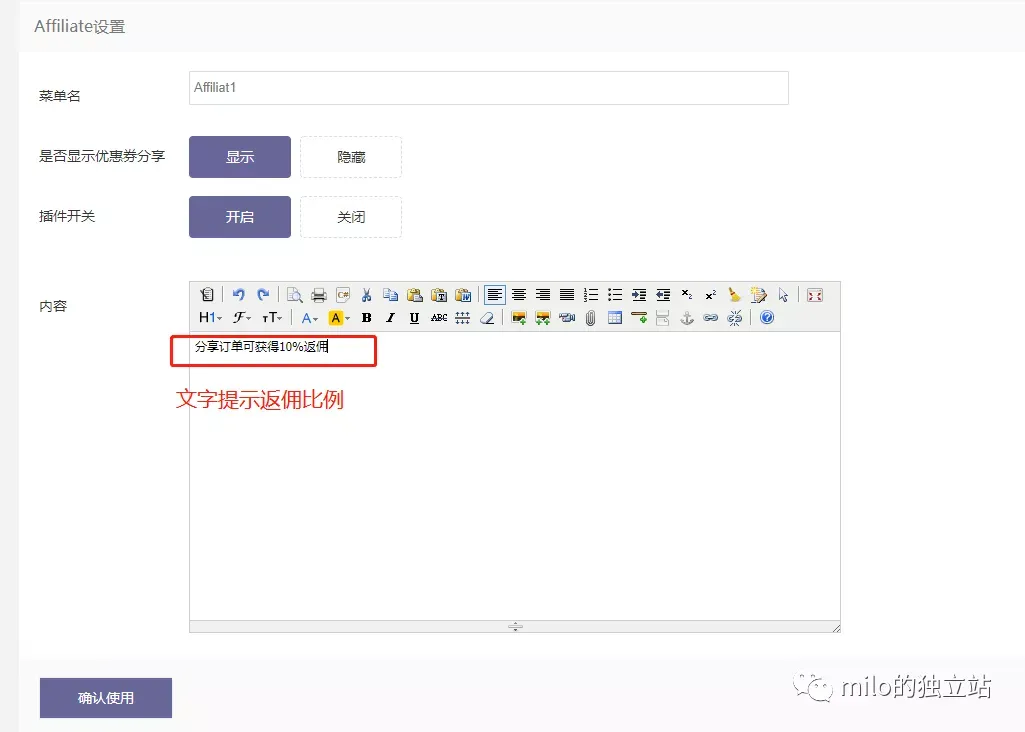Open HTML source view in editor toolbar
1025x732 pixels.
207,295
